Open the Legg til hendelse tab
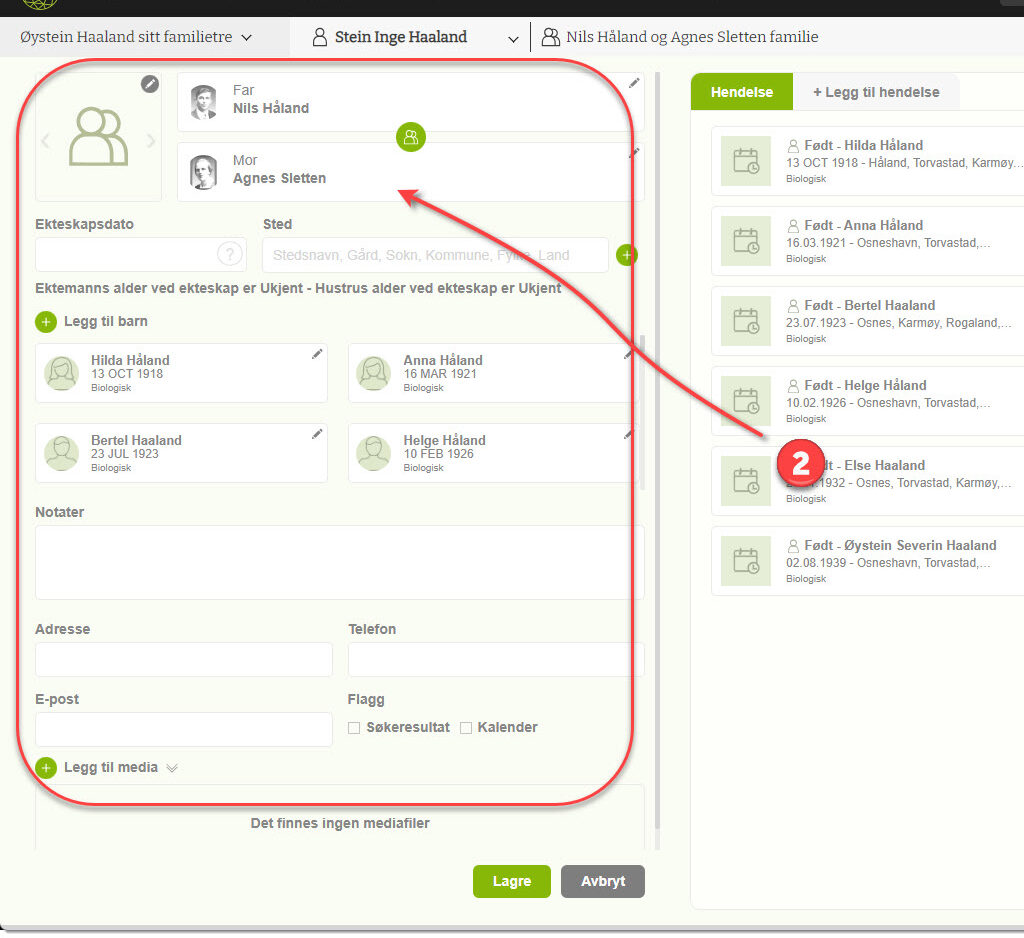Viewport: 1024px width, 938px height. pos(875,92)
